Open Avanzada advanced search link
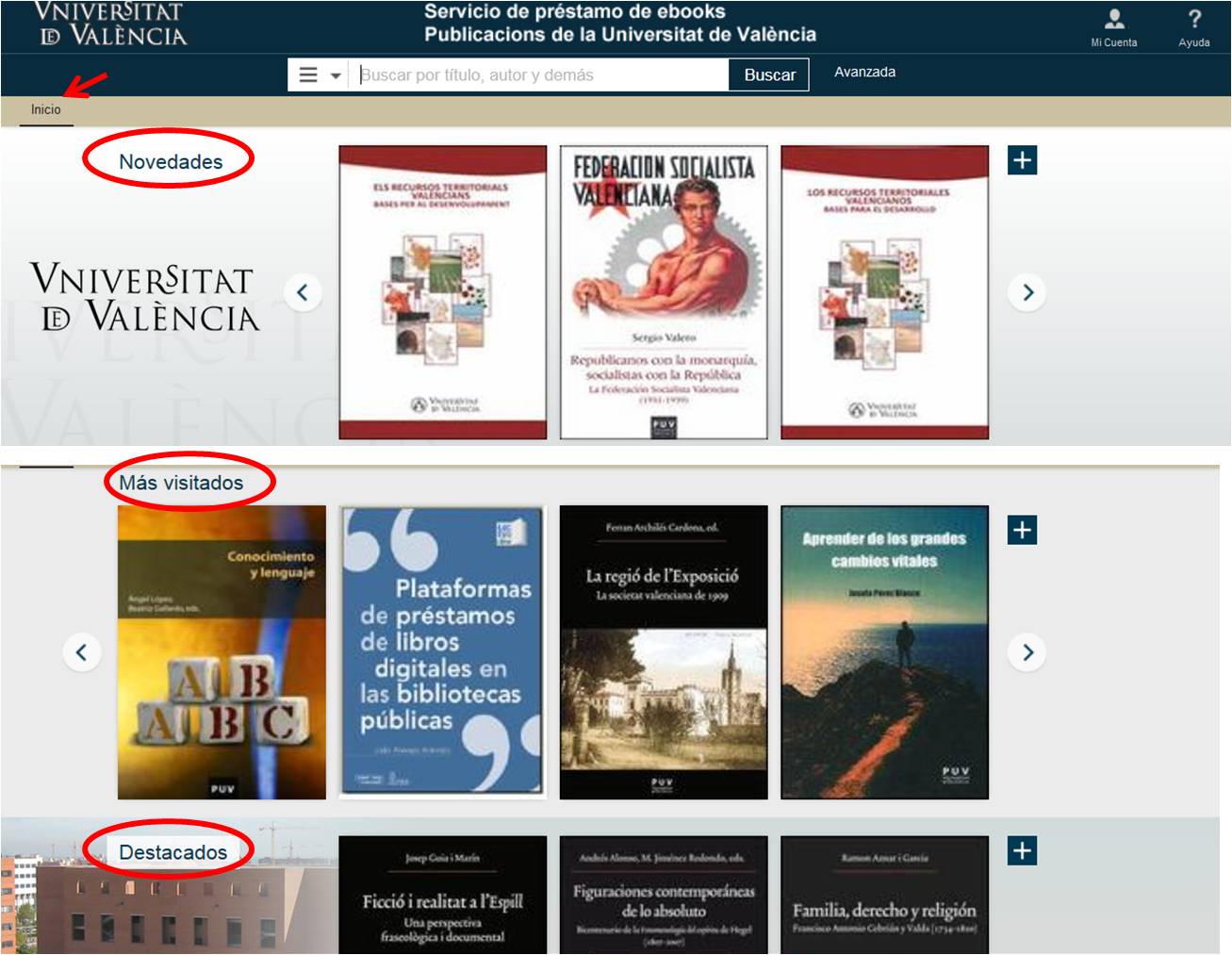The image size is (1232, 955). point(864,72)
